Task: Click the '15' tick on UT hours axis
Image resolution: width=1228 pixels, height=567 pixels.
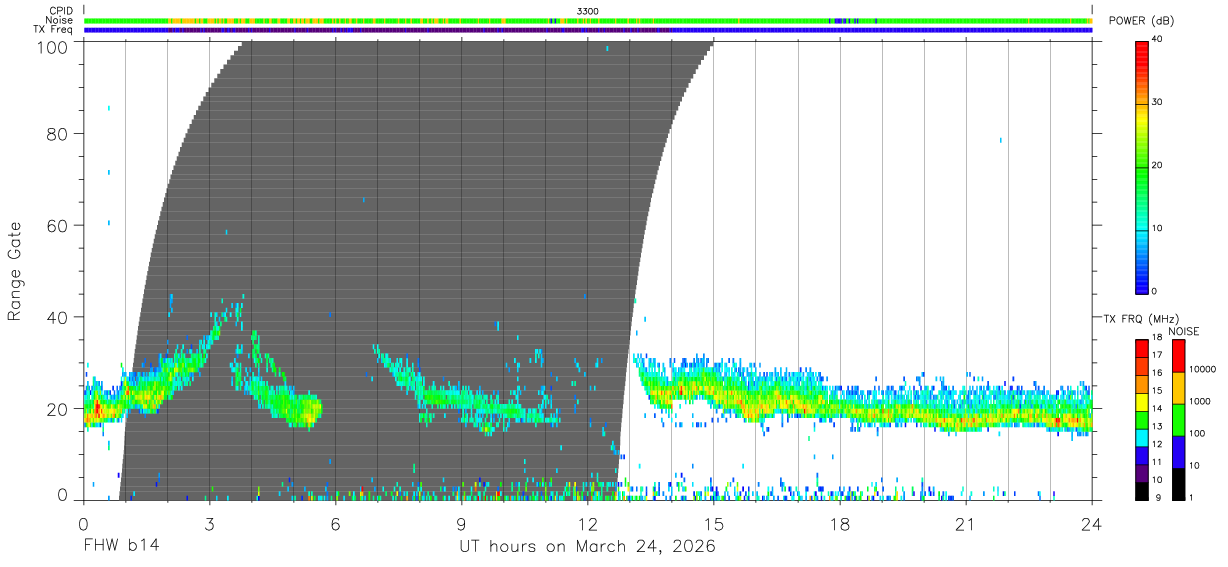Action: tap(713, 523)
